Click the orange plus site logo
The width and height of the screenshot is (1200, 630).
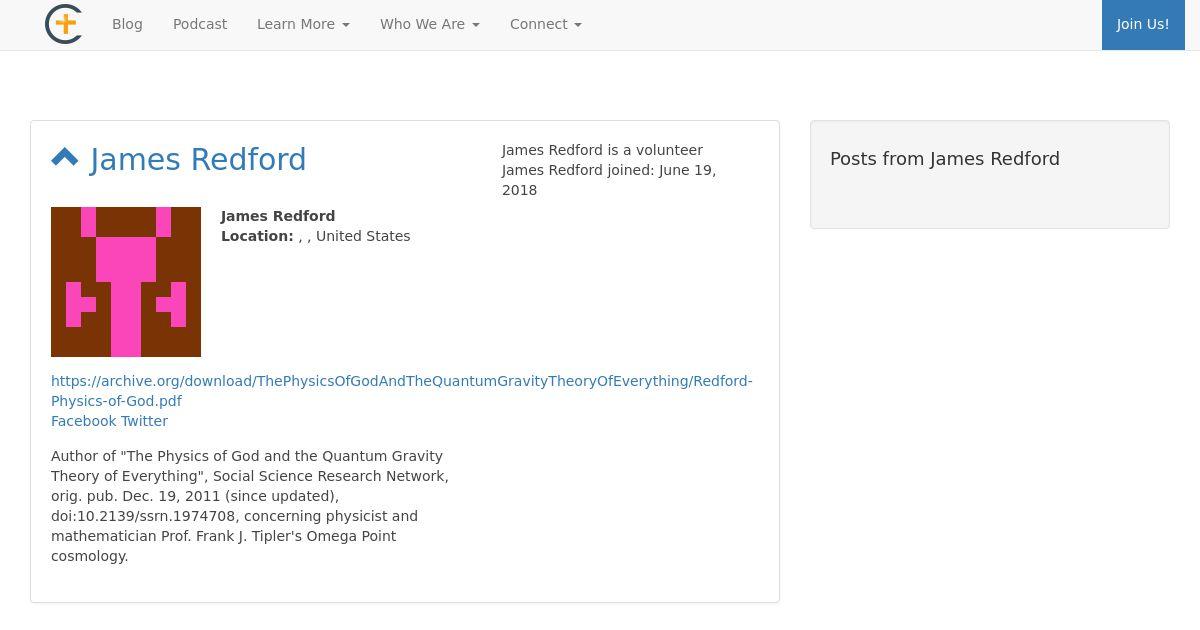(x=63, y=24)
